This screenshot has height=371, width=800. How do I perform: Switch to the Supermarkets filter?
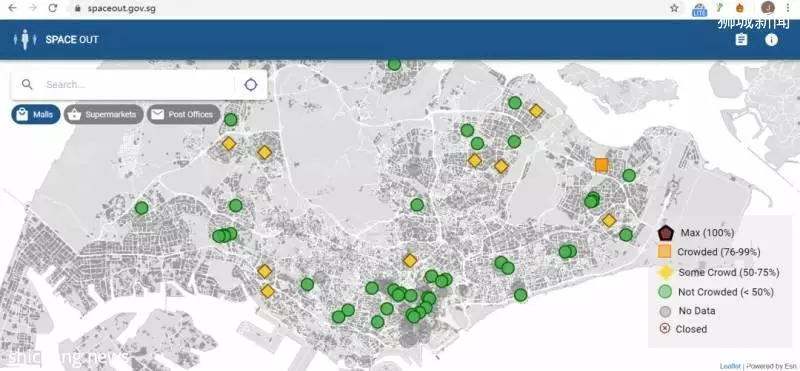pyautogui.click(x=104, y=114)
